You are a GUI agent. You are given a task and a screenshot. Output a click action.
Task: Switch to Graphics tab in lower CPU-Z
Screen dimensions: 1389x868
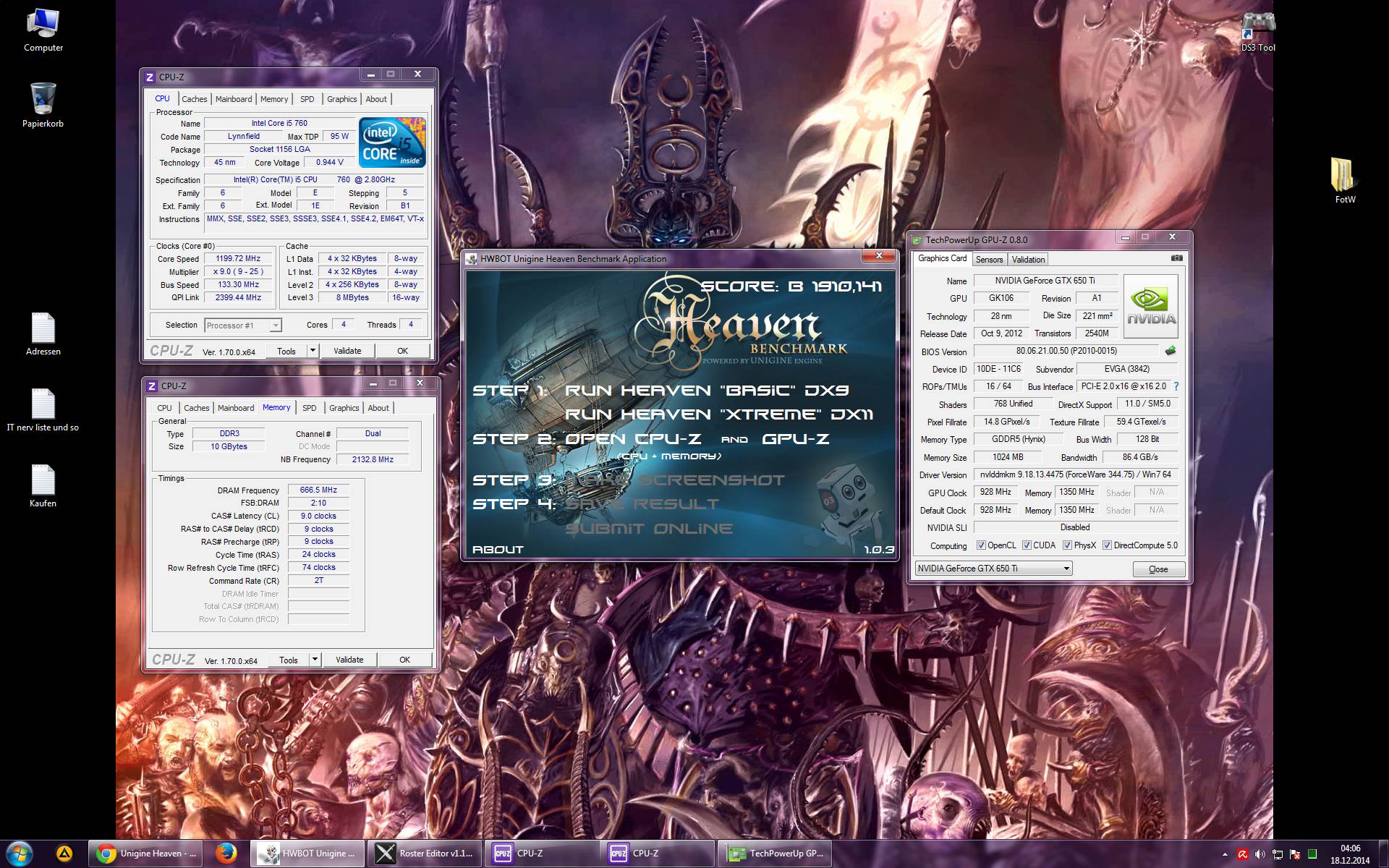point(344,408)
